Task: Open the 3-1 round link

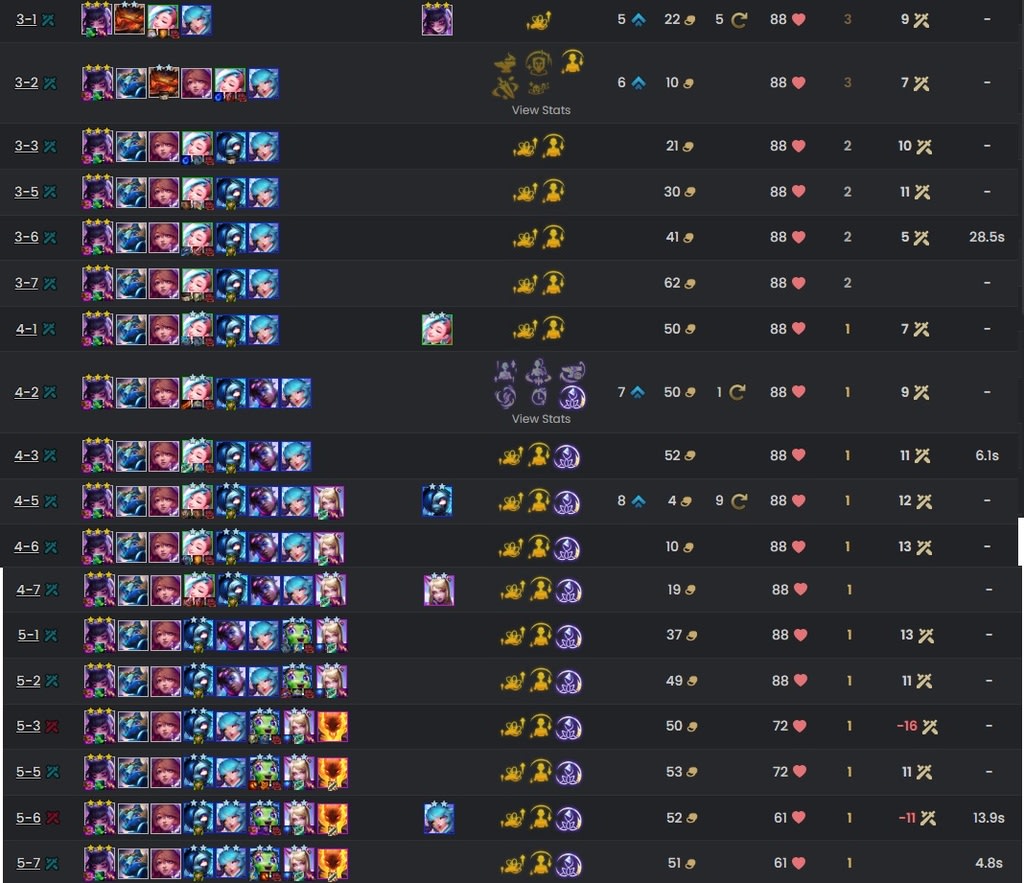Action: tap(26, 20)
